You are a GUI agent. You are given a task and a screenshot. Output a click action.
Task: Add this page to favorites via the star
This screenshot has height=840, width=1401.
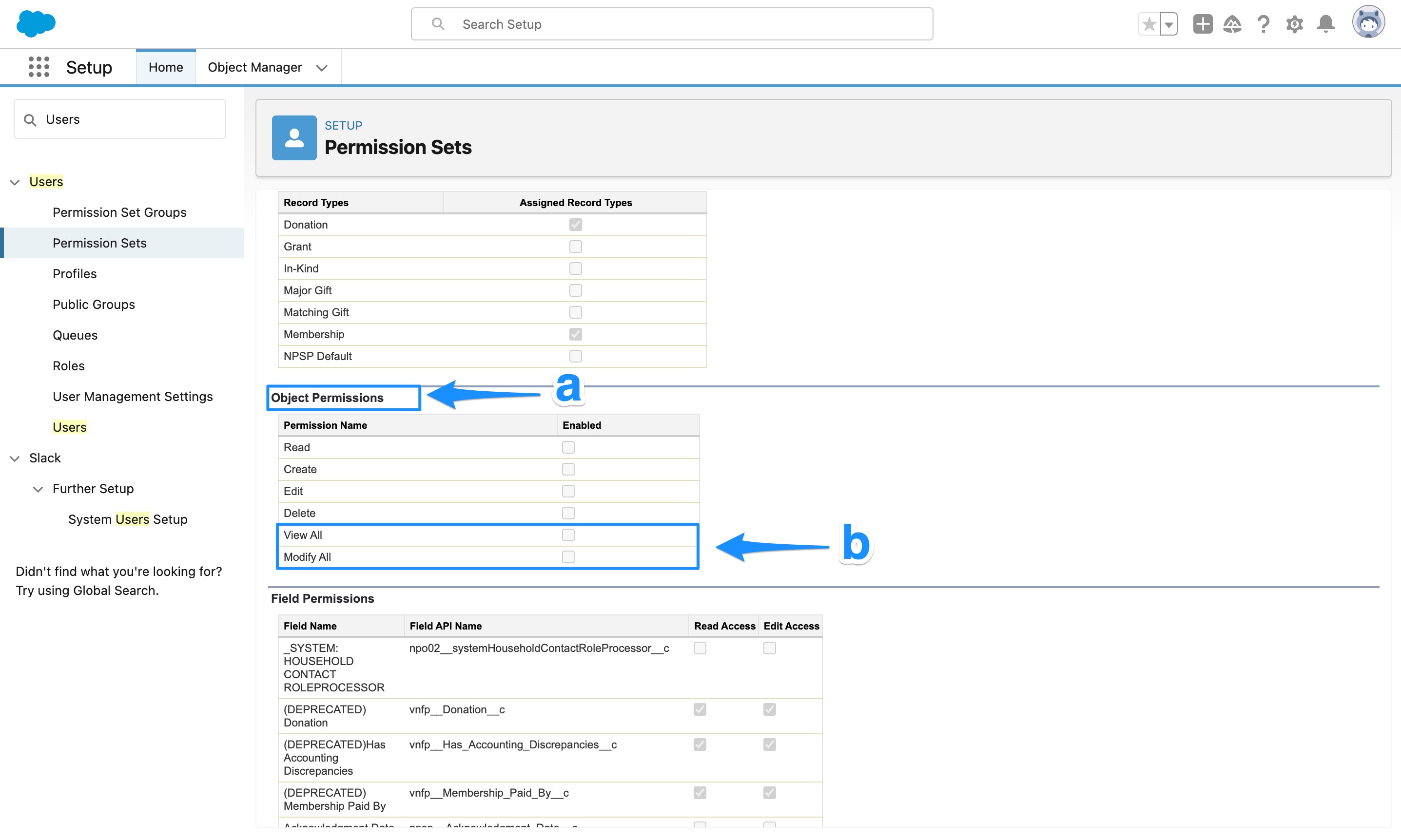tap(1149, 24)
